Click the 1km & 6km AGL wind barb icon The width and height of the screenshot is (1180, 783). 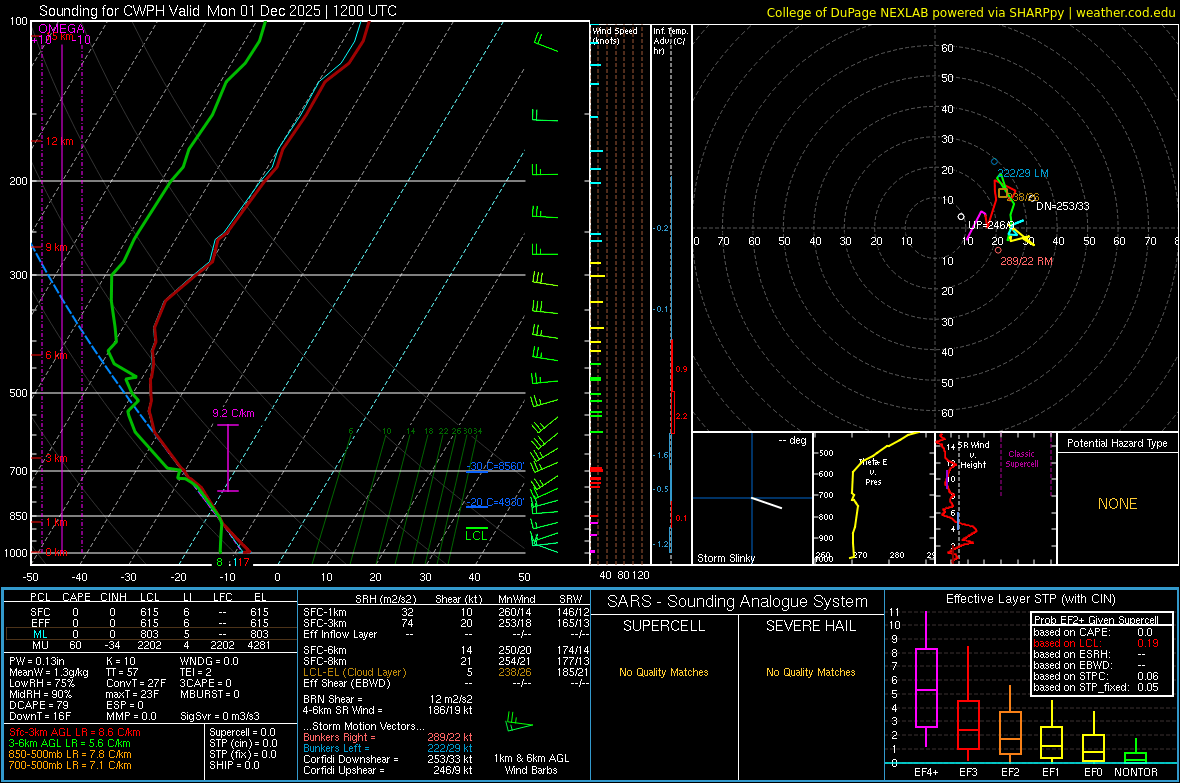[x=519, y=724]
